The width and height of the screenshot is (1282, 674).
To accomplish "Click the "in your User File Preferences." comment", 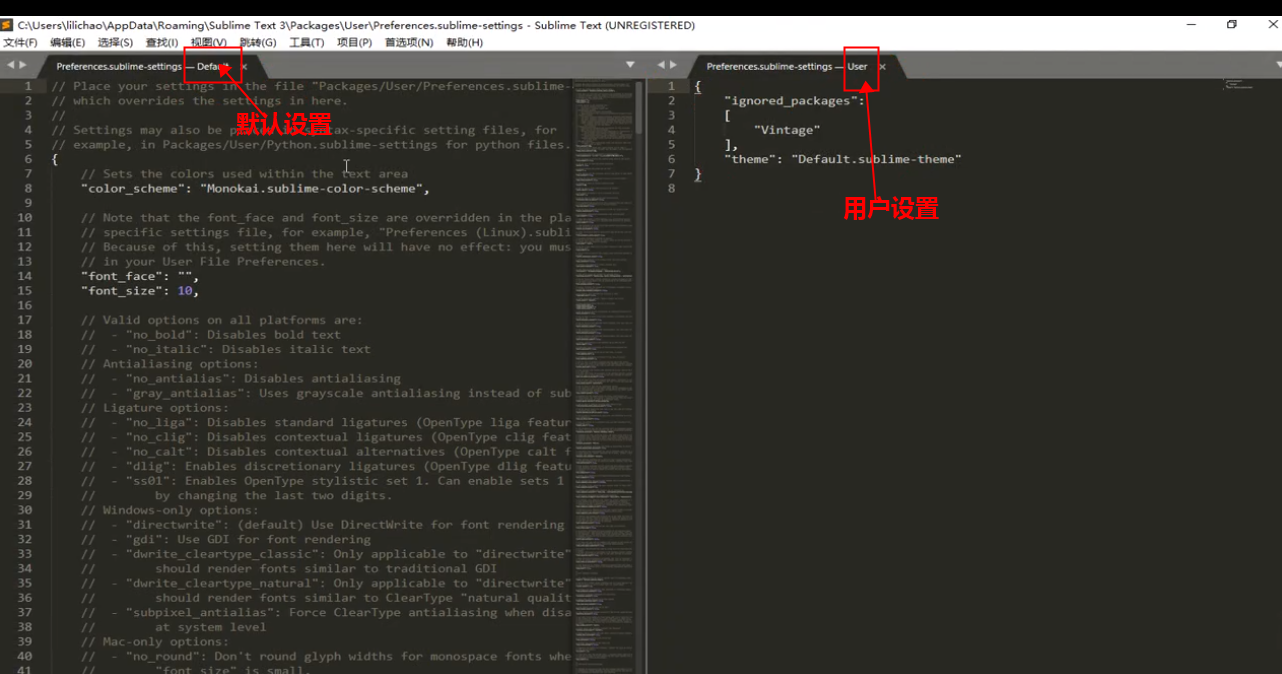I will [203, 262].
